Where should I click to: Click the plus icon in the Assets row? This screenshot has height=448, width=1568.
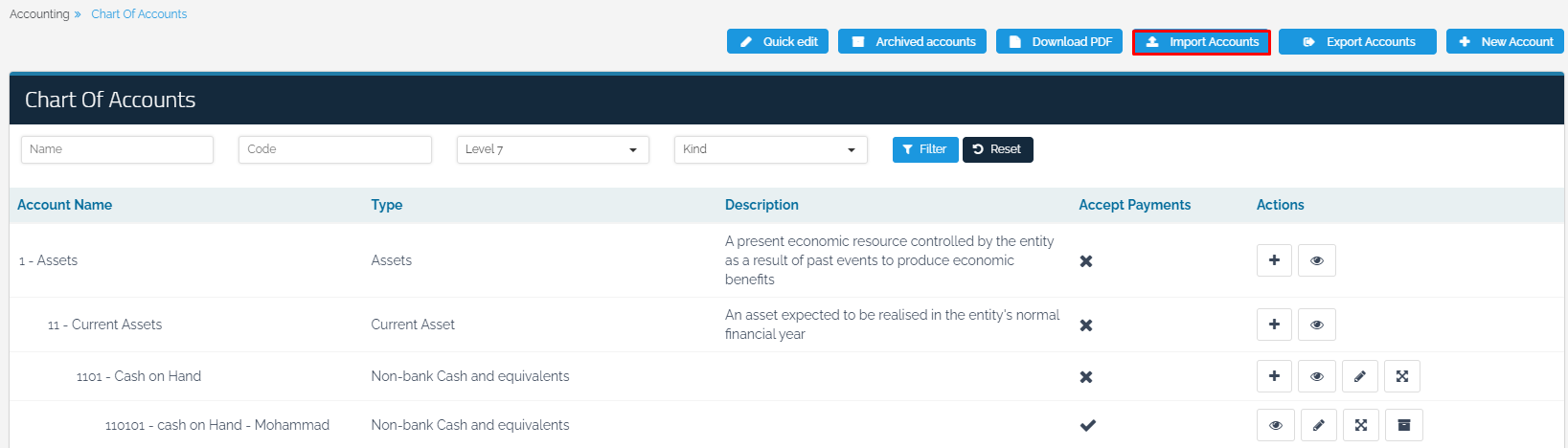point(1274,260)
